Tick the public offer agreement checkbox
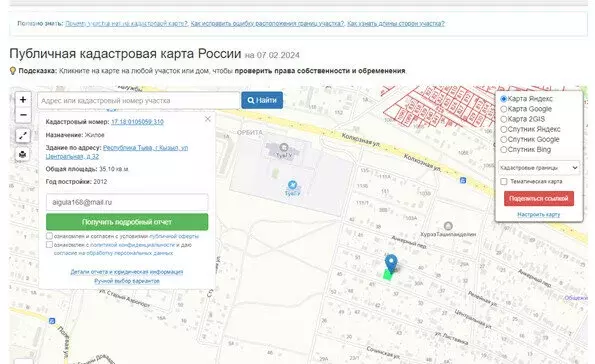The image size is (595, 364). [x=49, y=236]
